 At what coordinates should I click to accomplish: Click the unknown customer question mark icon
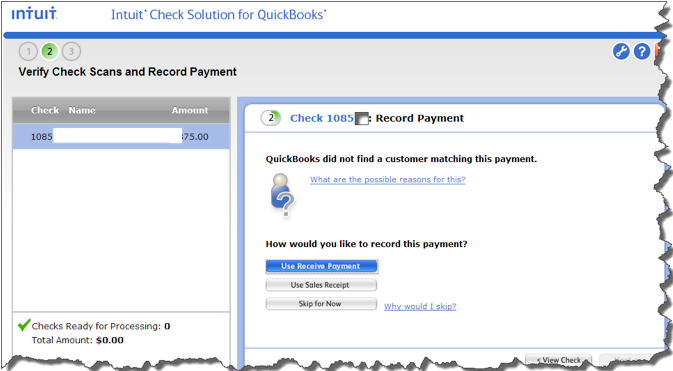click(282, 196)
